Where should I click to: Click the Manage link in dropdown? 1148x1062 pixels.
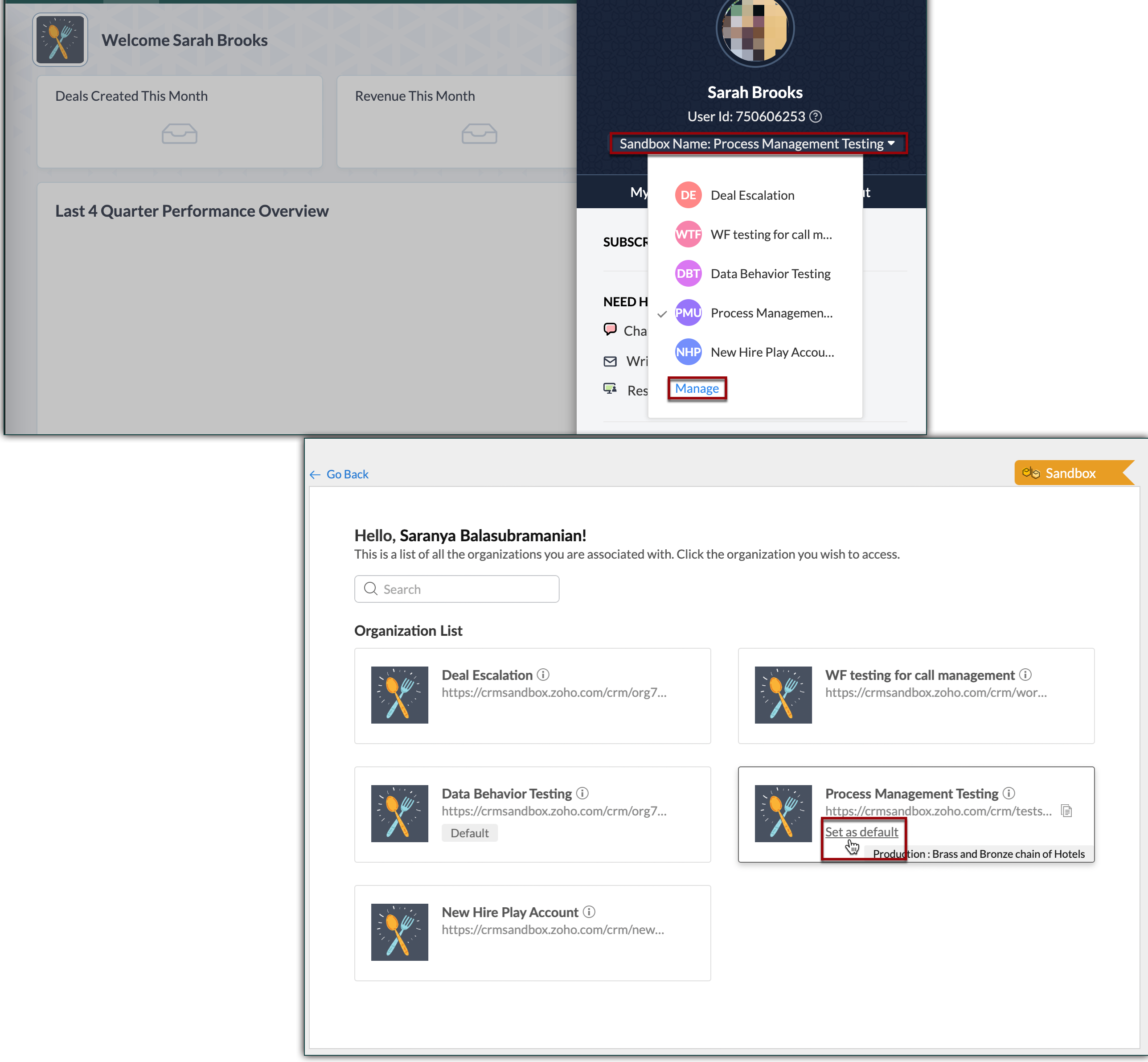click(x=697, y=388)
